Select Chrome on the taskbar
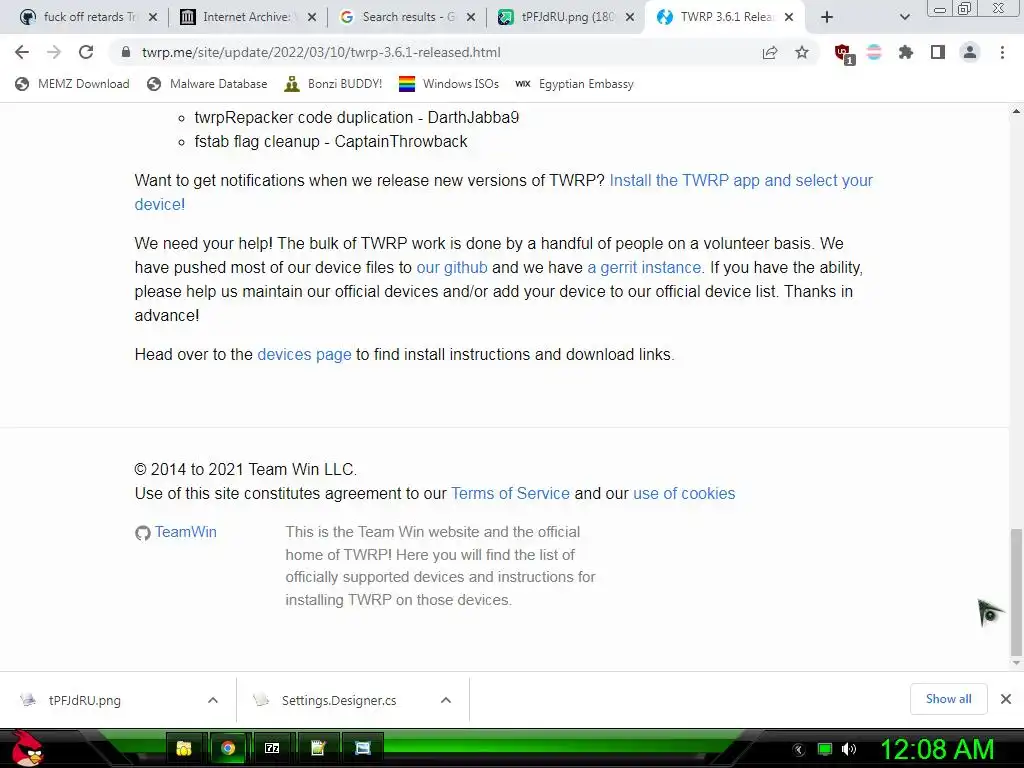Viewport: 1024px width, 768px height. 228,748
